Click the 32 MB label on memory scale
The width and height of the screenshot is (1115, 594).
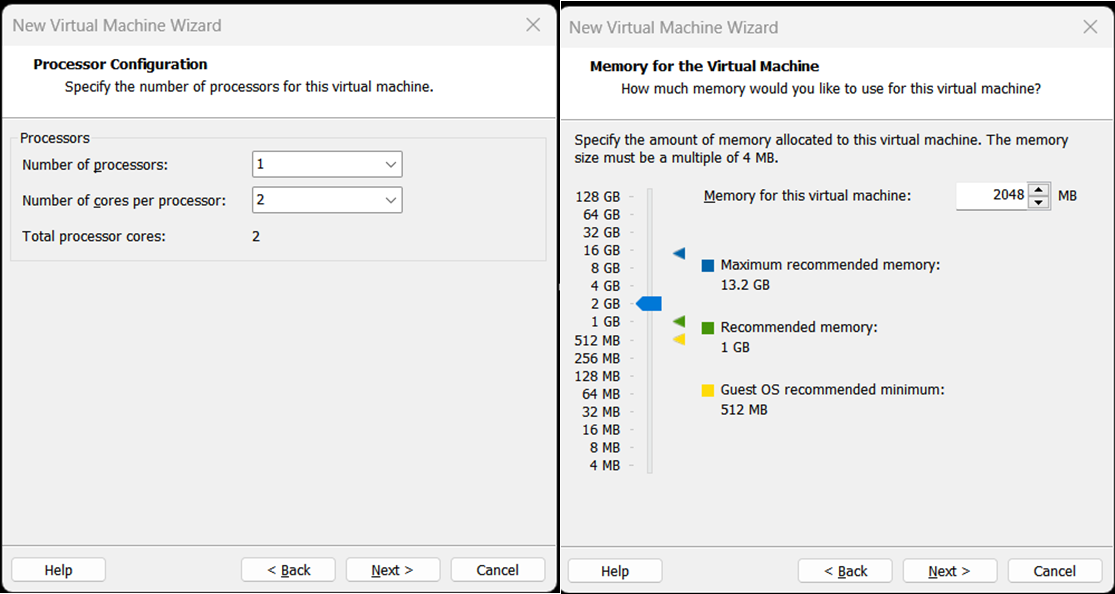(x=601, y=412)
